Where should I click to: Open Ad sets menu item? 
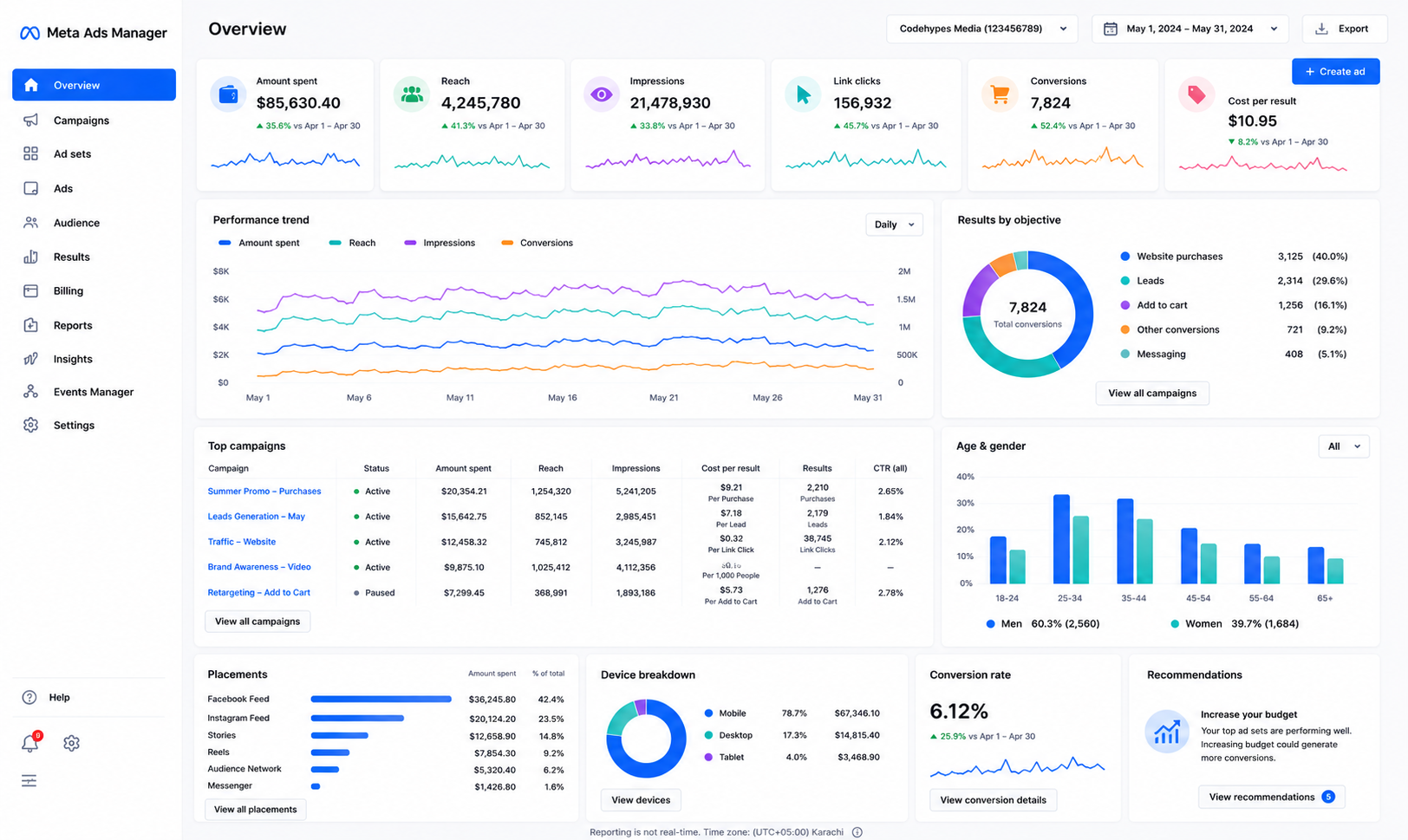pyautogui.click(x=94, y=153)
